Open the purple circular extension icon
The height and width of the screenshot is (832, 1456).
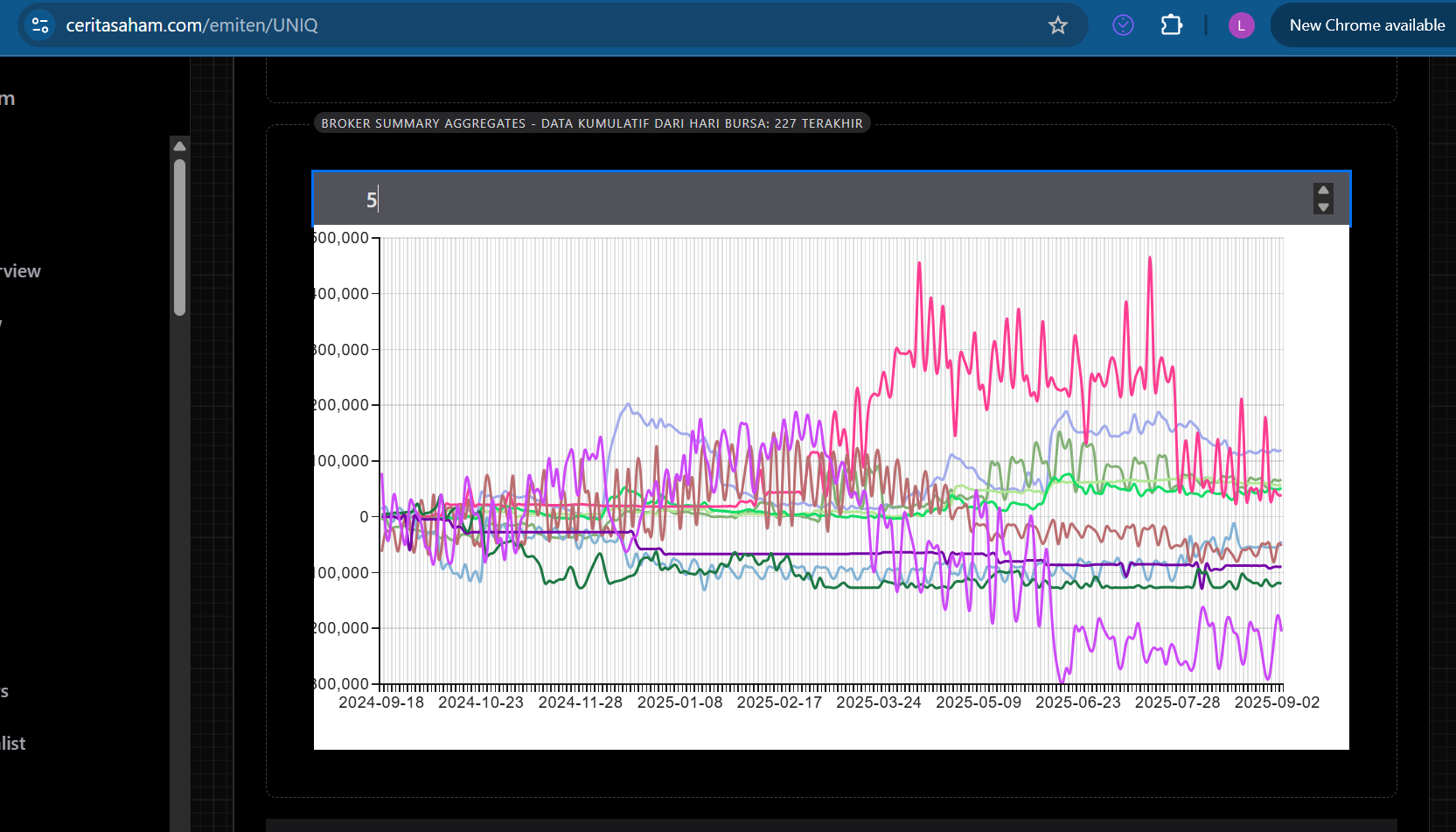point(1123,25)
